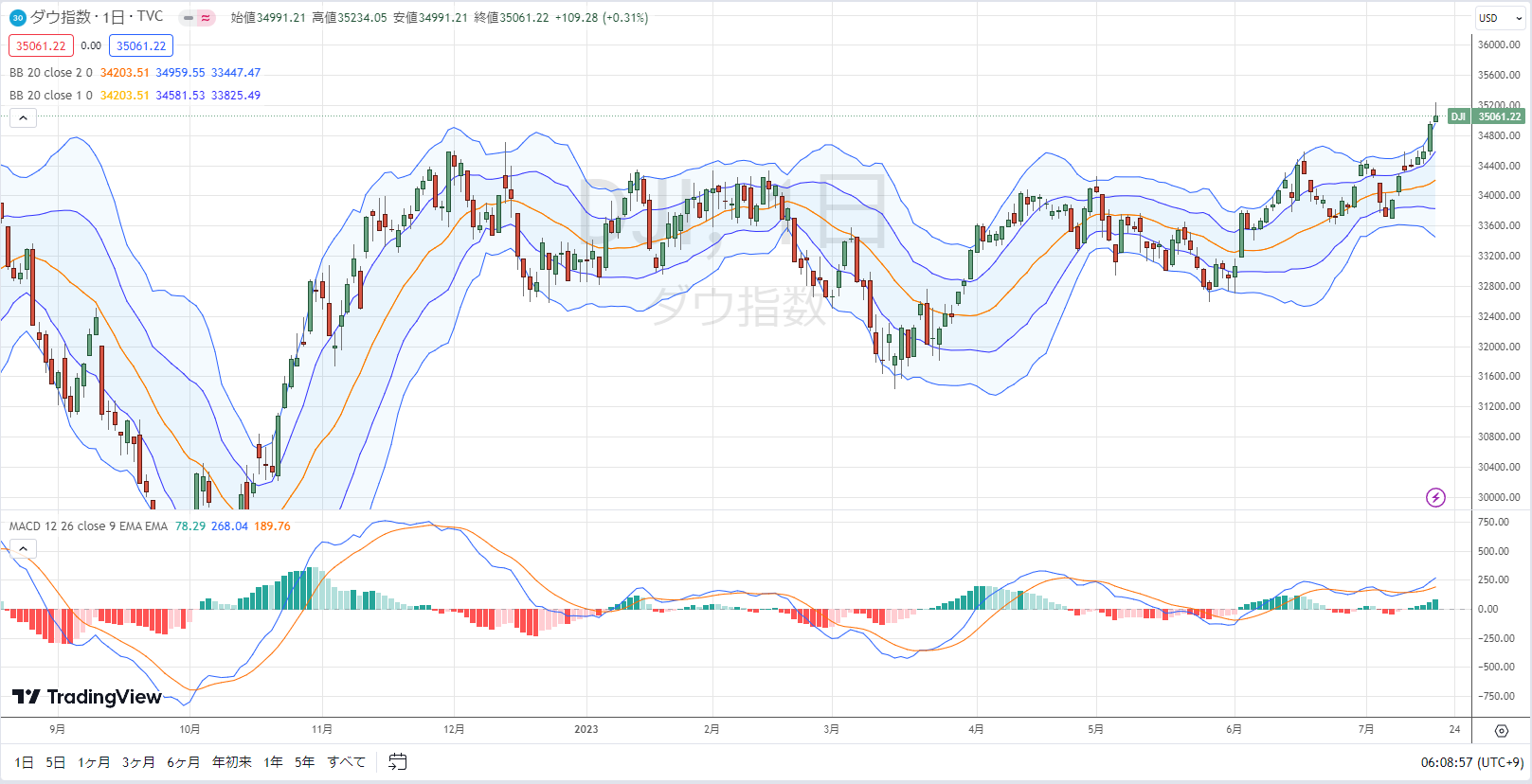Click the BB lower value 33825.49
1532x784 pixels.
coord(236,96)
